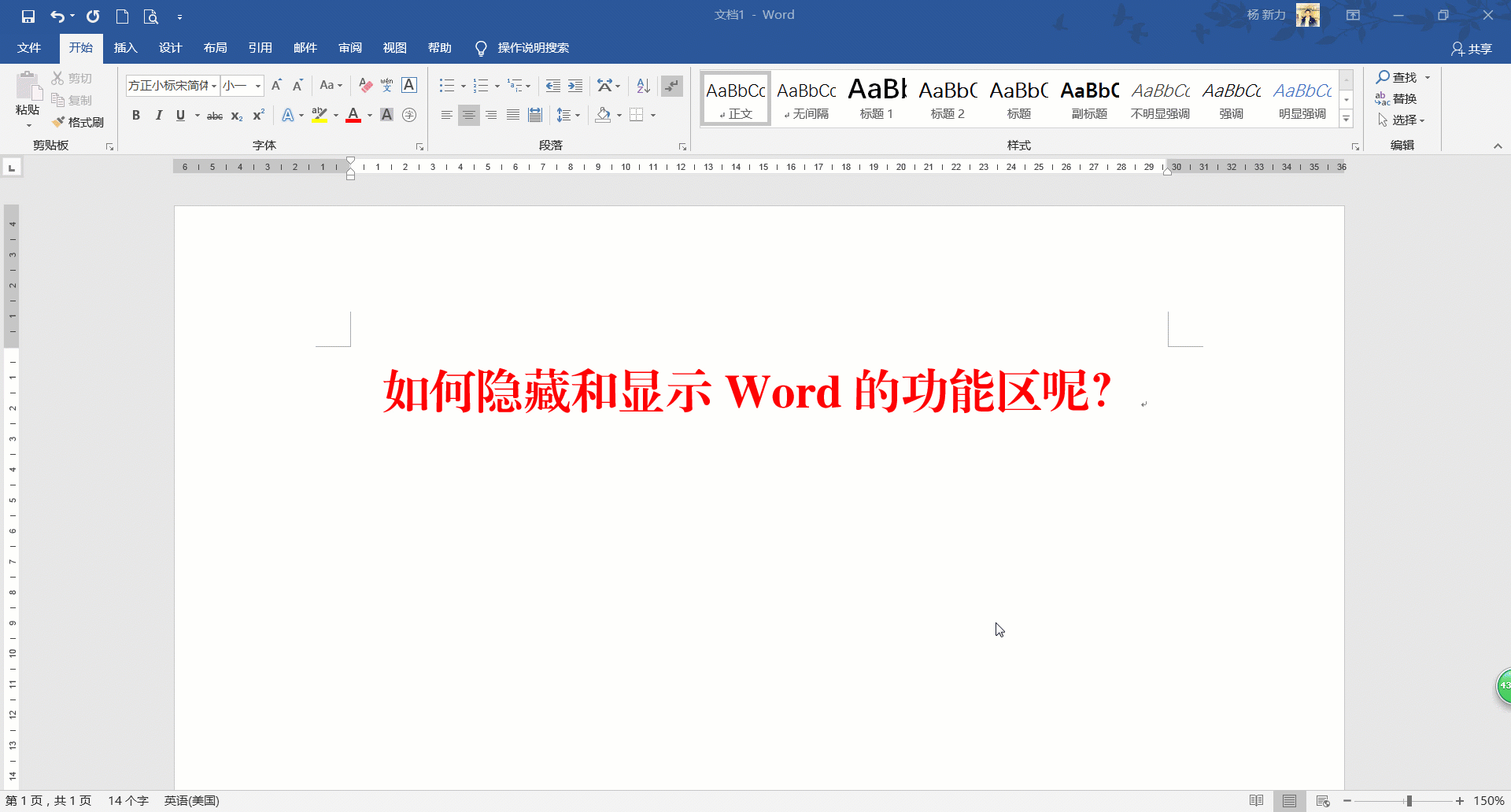Apply strikethrough to the text
Viewport: 1511px width, 812px height.
pyautogui.click(x=214, y=116)
